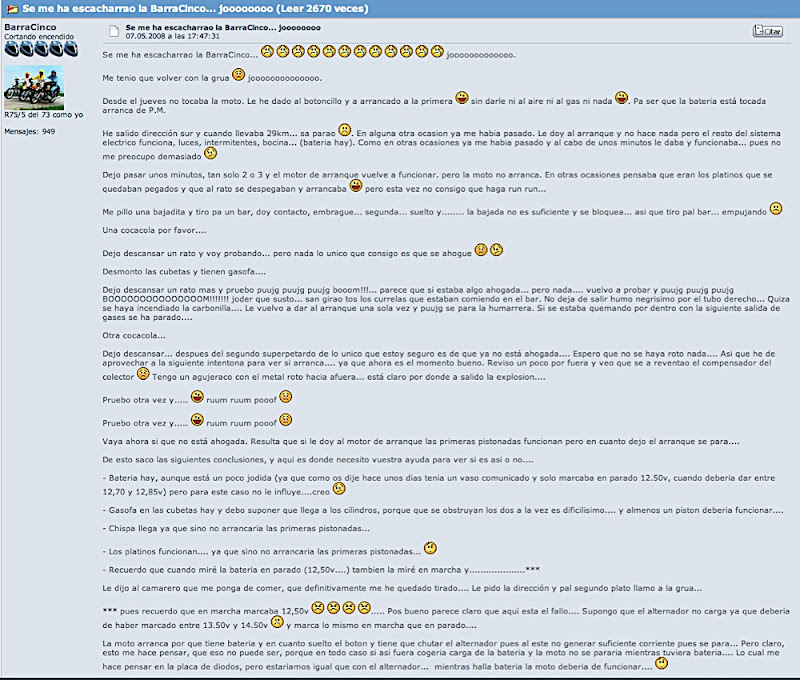Click laughing emoji after 'a la primera'

point(462,98)
